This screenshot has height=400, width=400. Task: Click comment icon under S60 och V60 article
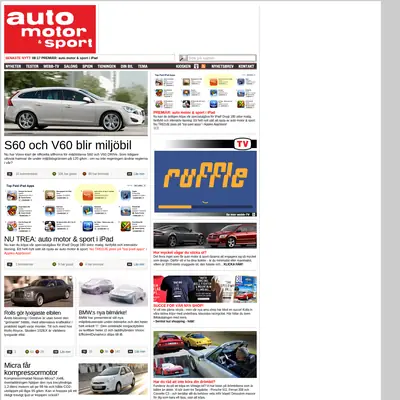click(x=10, y=174)
